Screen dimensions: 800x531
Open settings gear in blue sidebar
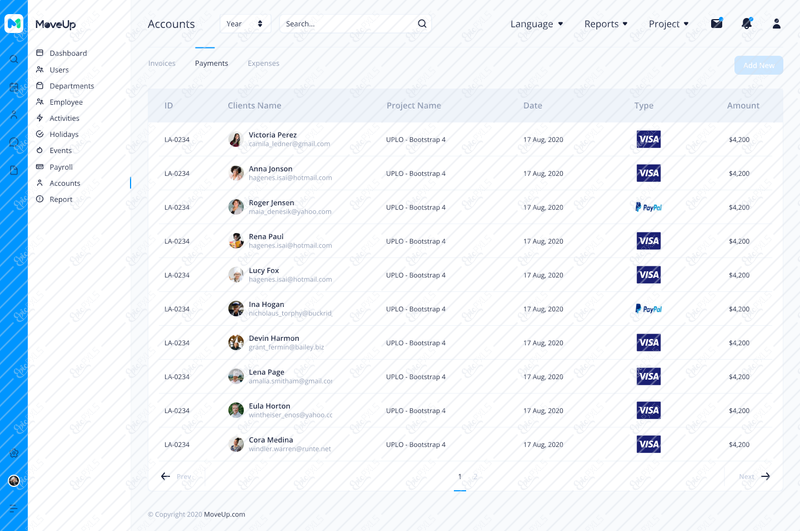click(x=14, y=453)
